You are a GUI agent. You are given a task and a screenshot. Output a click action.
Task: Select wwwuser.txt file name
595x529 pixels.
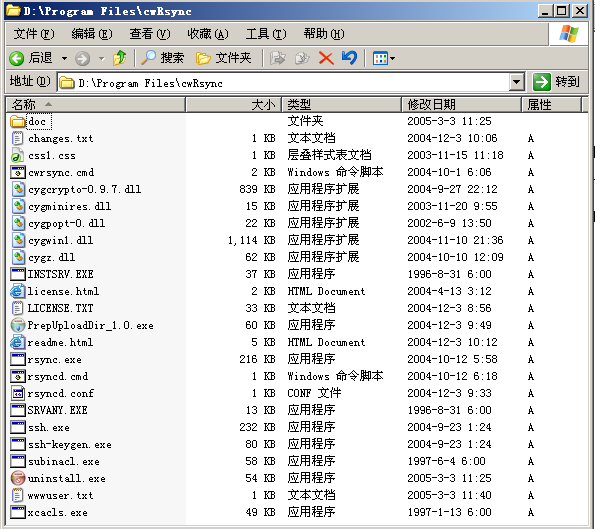coord(60,495)
